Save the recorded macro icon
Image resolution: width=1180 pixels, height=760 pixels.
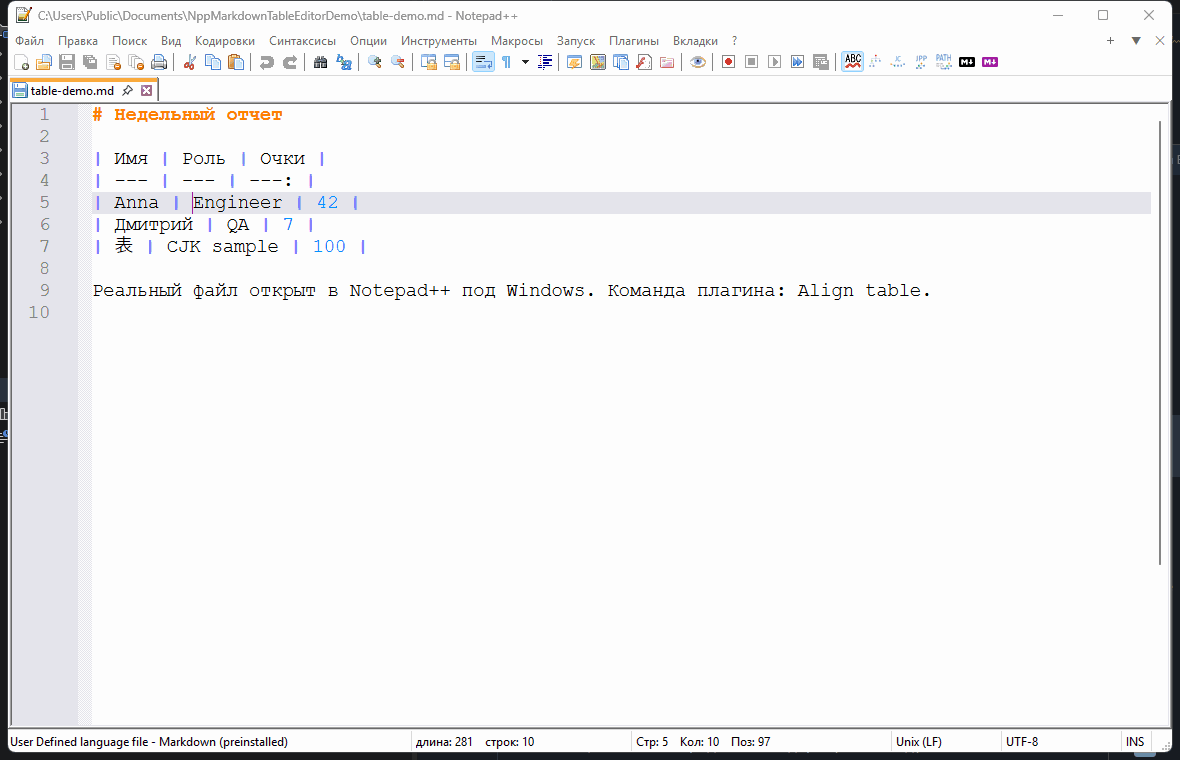click(x=820, y=62)
